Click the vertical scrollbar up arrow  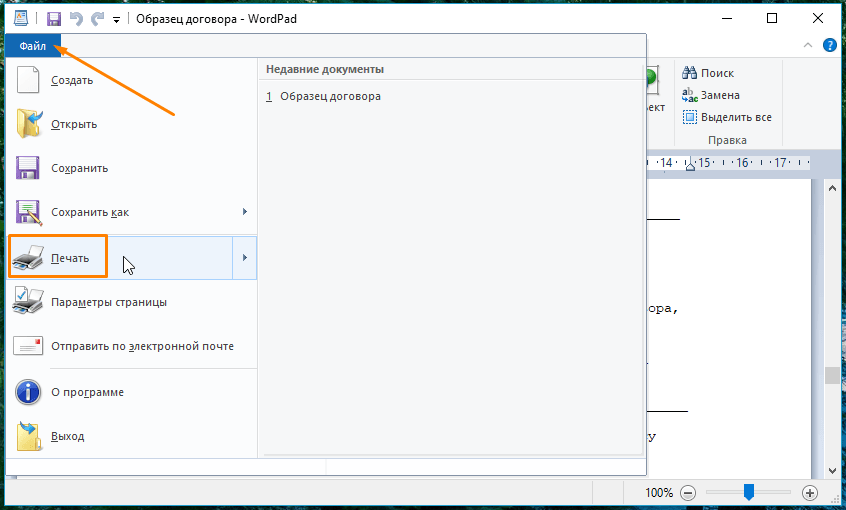pyautogui.click(x=832, y=188)
